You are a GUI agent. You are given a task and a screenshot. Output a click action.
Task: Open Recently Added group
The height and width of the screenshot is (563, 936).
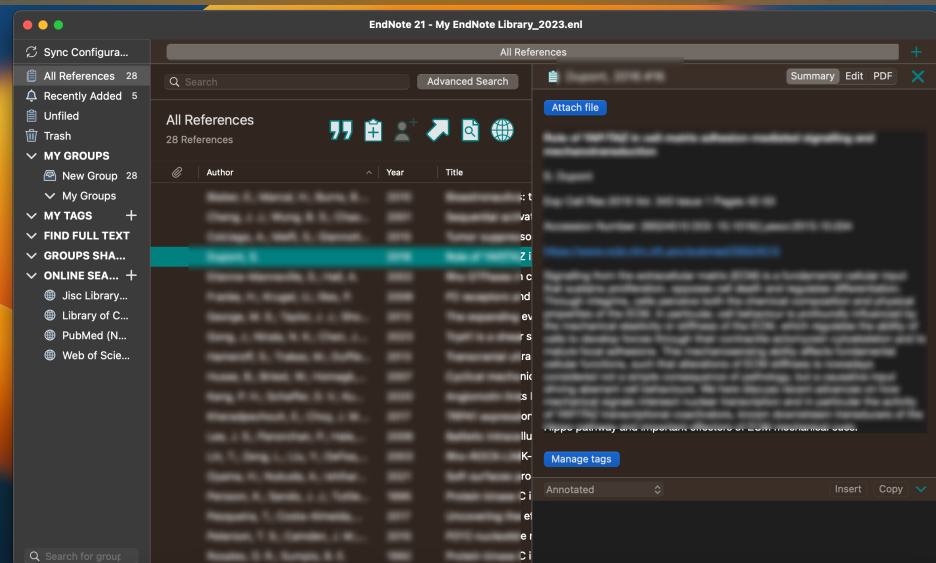click(82, 96)
